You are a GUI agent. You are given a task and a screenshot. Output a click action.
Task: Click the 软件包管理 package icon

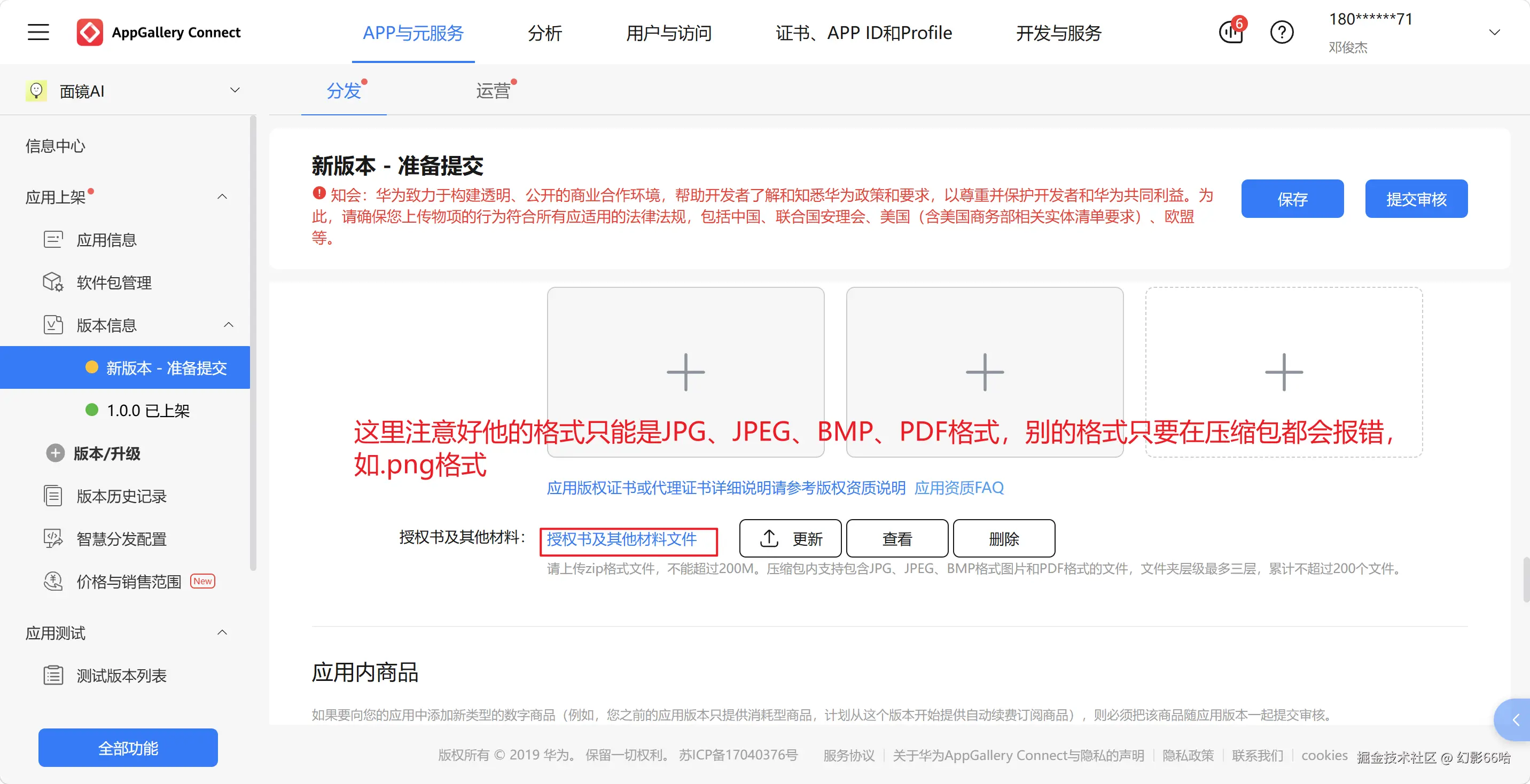pos(53,282)
